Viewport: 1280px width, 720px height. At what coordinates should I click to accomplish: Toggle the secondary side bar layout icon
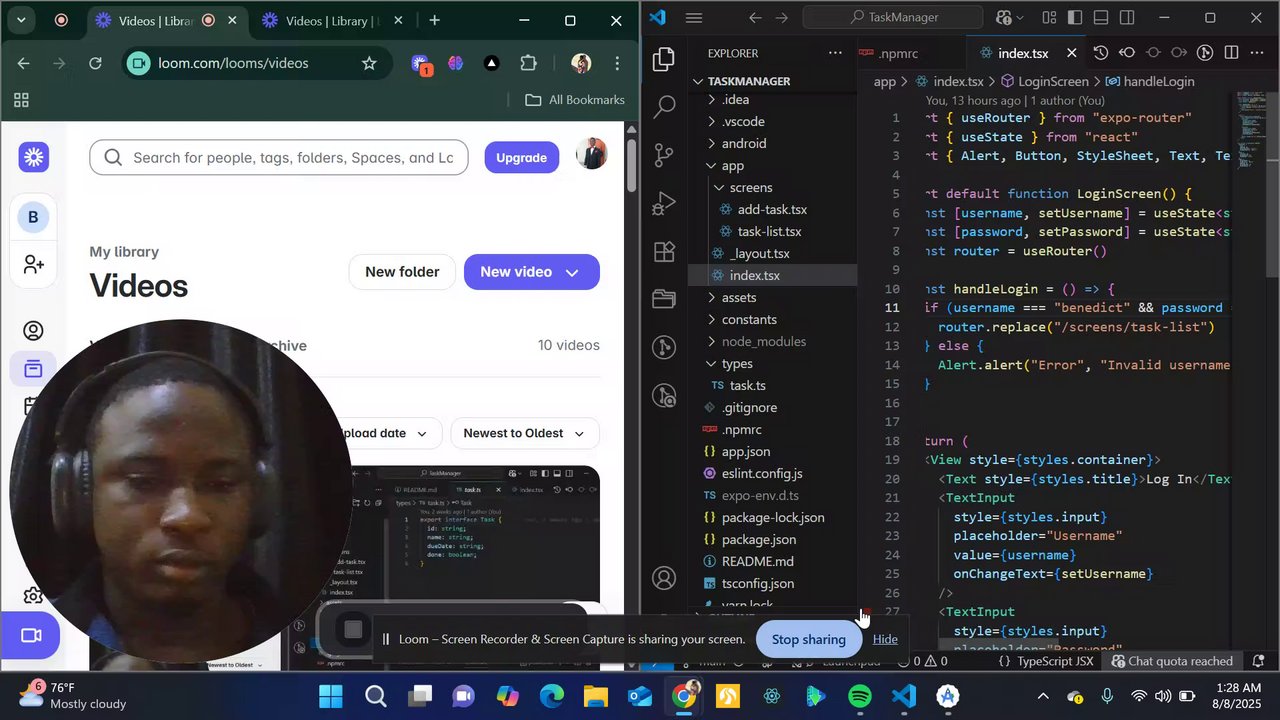tap(1127, 17)
